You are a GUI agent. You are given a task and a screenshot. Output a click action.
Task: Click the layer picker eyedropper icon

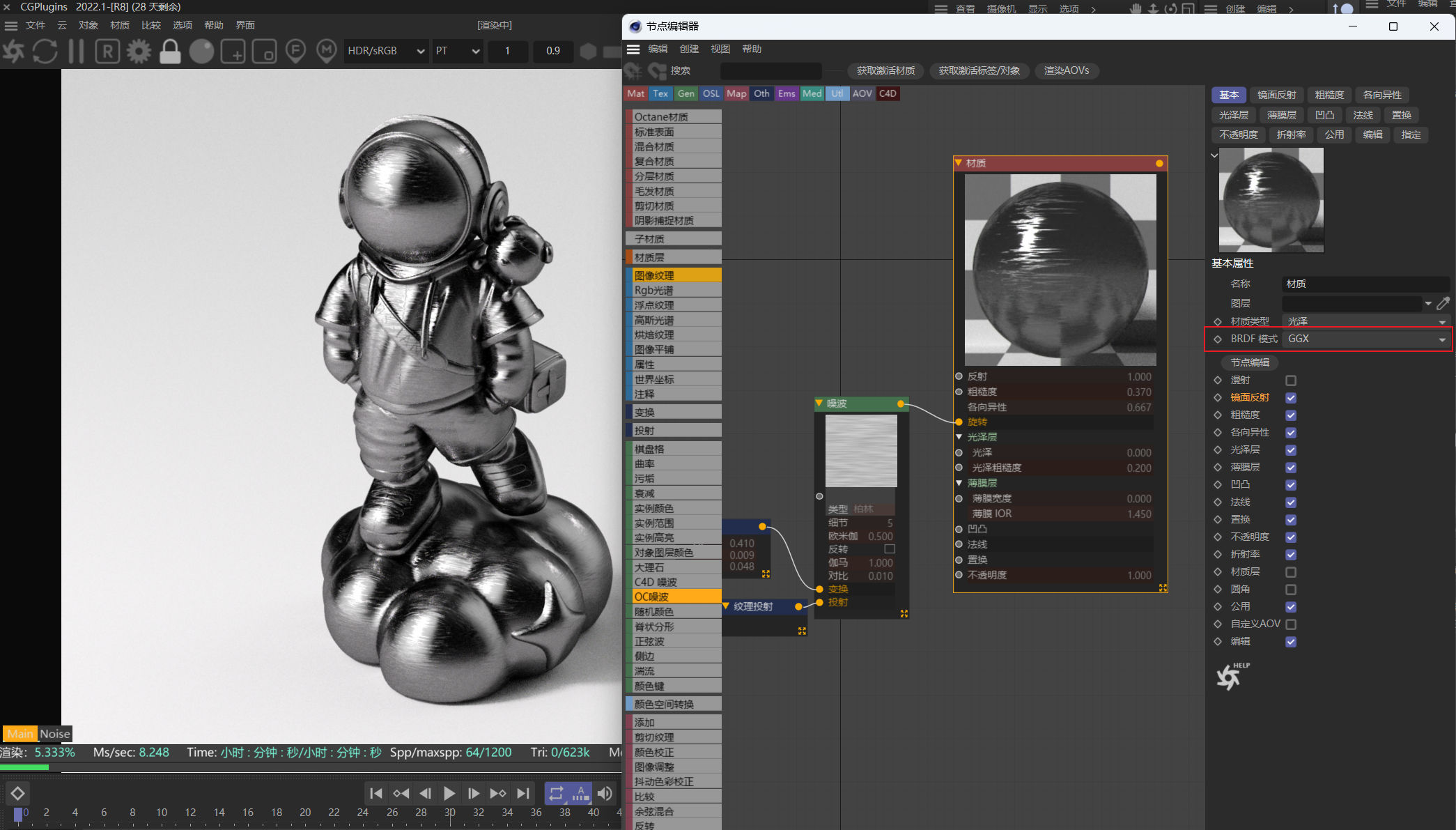pos(1443,303)
